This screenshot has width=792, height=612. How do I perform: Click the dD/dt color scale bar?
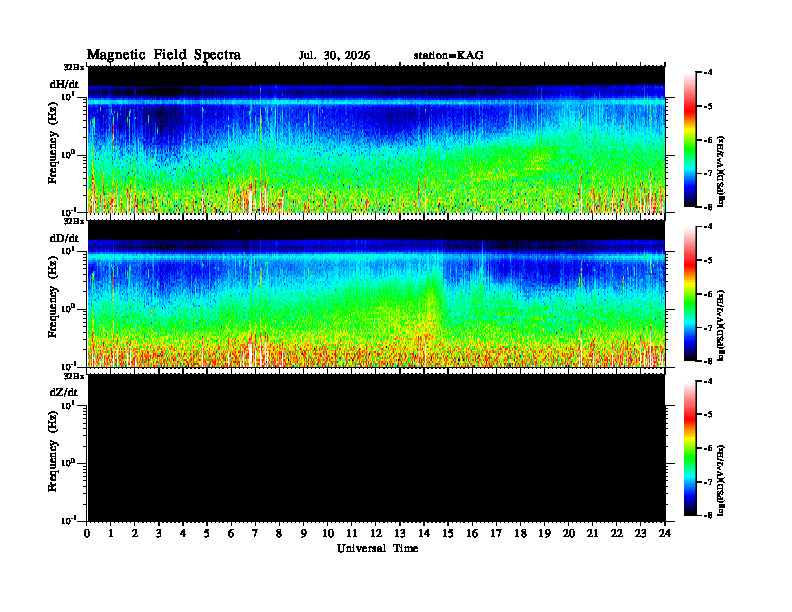pyautogui.click(x=690, y=293)
